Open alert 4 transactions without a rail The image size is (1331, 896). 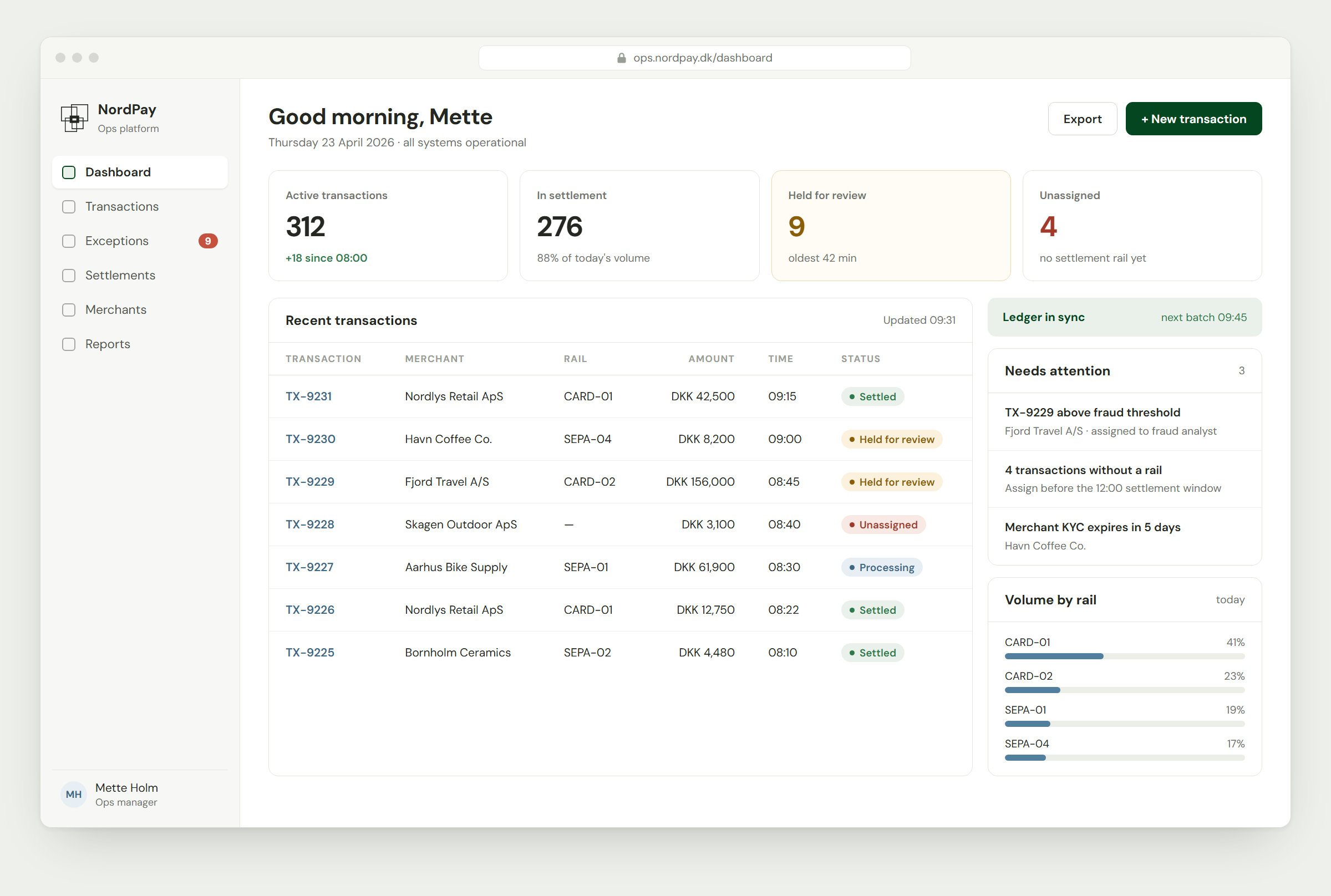(1124, 479)
